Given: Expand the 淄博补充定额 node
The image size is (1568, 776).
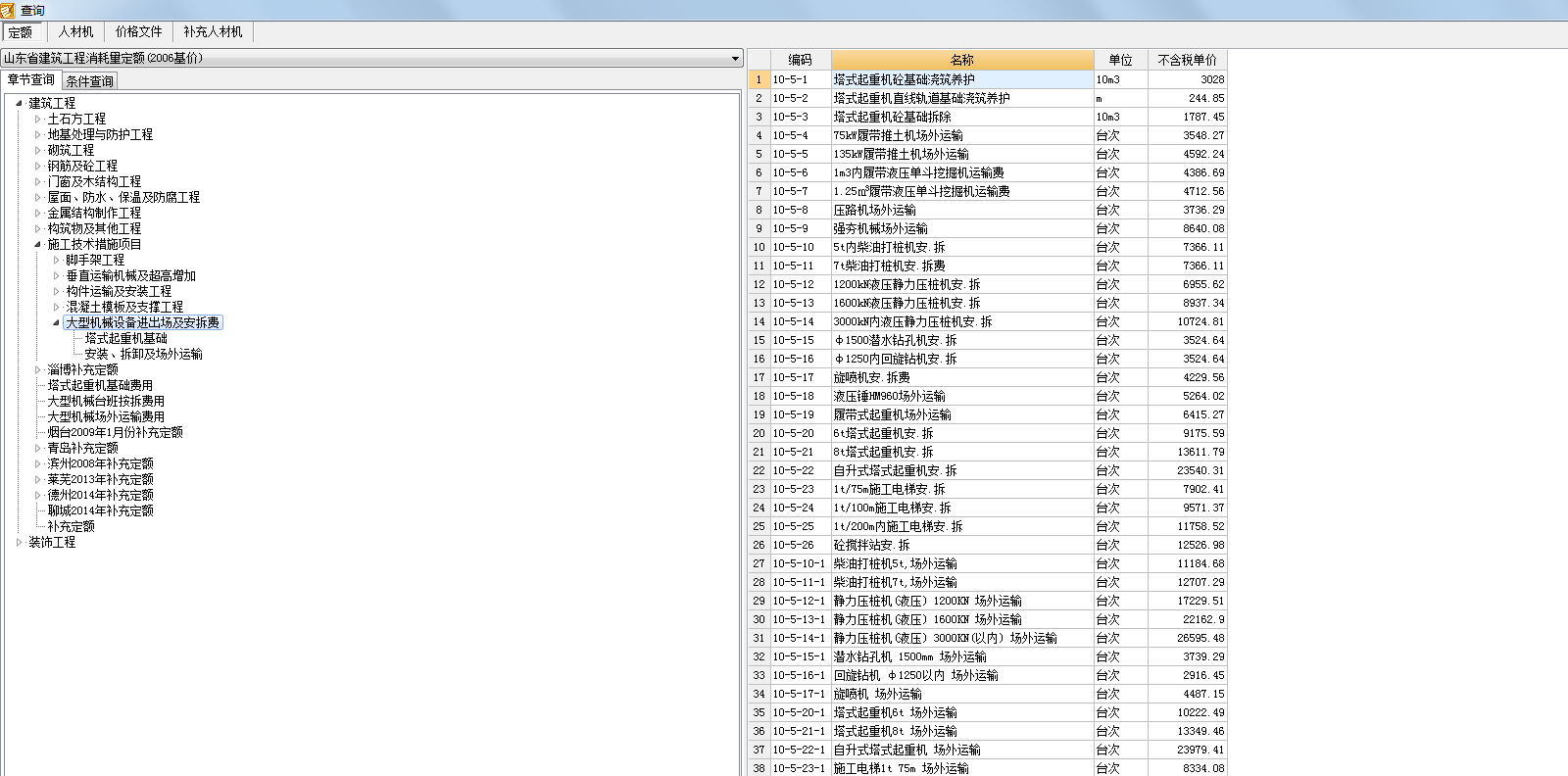Looking at the screenshot, I should pos(38,369).
